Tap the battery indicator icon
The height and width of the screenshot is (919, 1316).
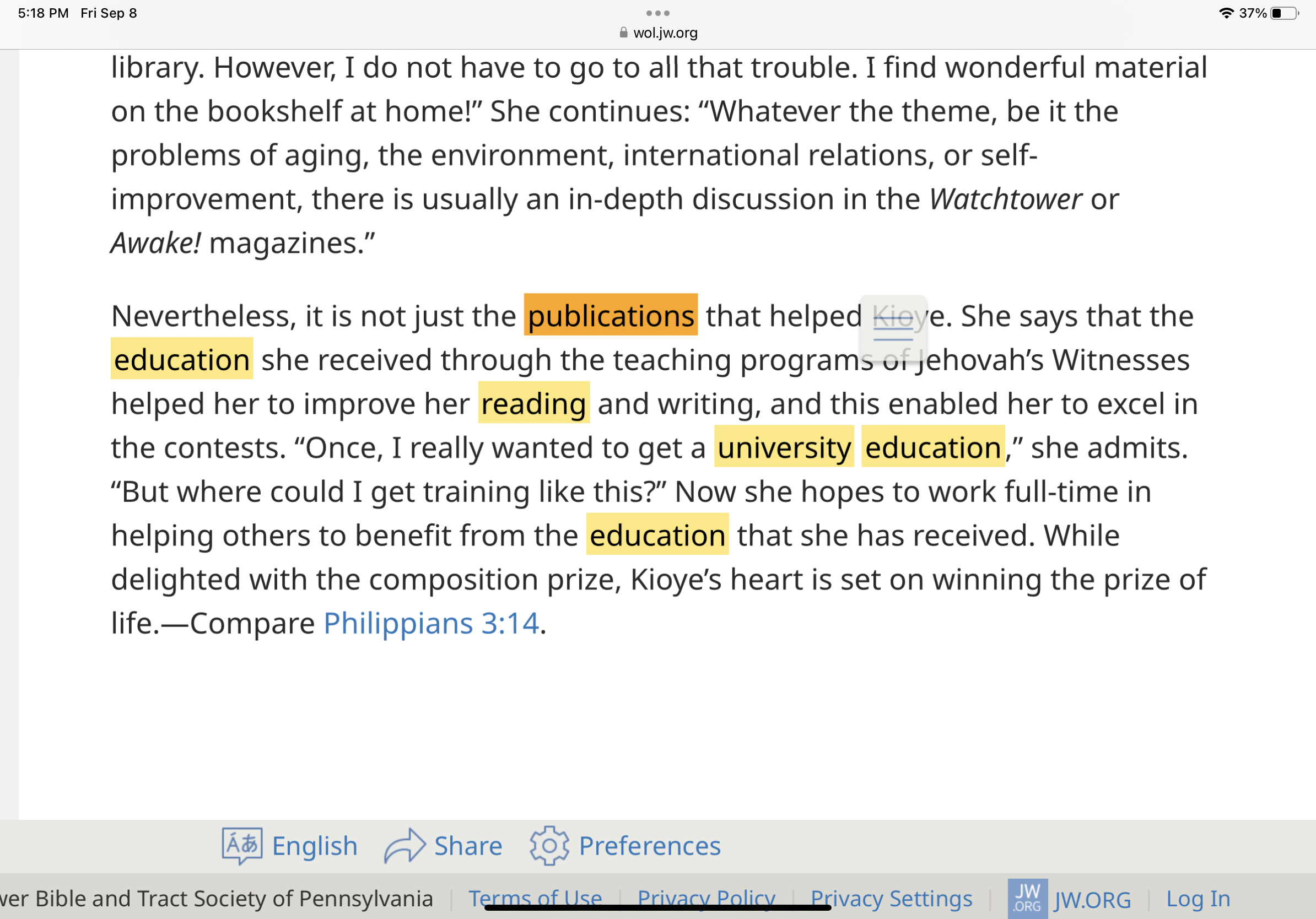[x=1285, y=13]
